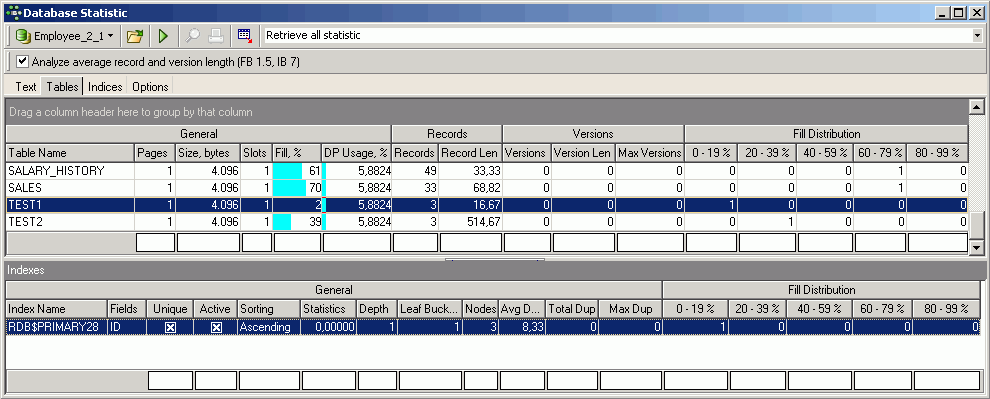This screenshot has width=990, height=399.
Task: Click the Fields column header in Indexes
Action: [x=127, y=309]
